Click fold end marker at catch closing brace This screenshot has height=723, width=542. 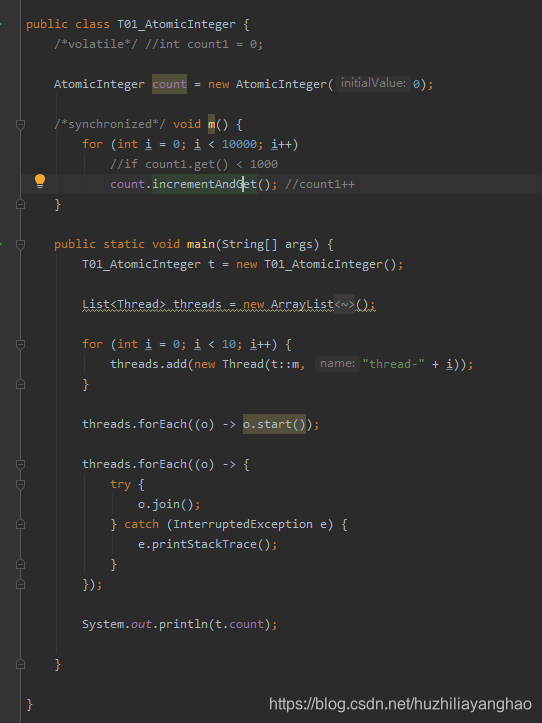pyautogui.click(x=20, y=564)
